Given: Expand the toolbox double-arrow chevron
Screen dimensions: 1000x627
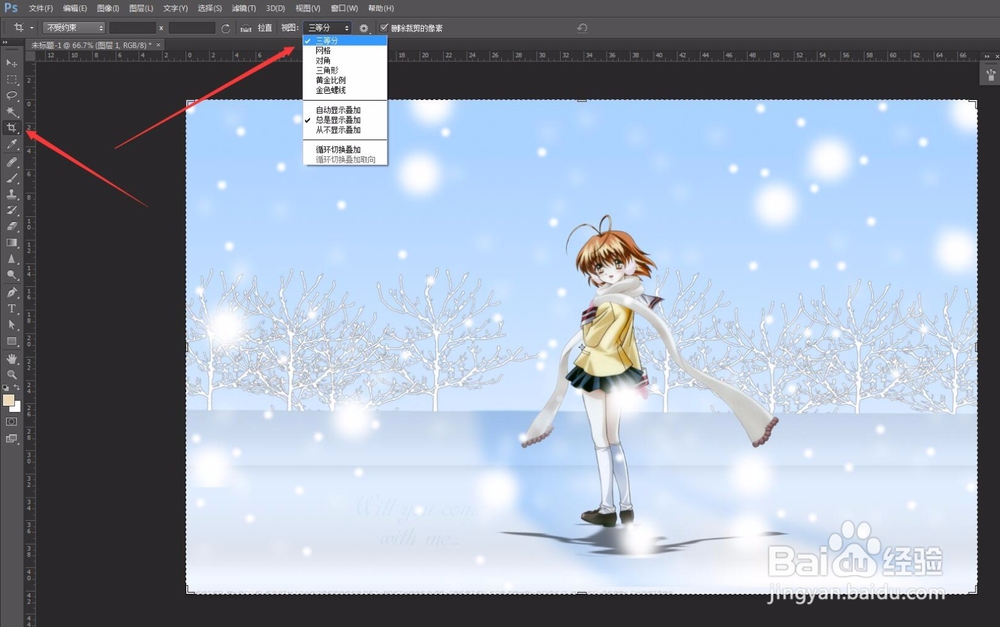Looking at the screenshot, I should (x=5, y=43).
